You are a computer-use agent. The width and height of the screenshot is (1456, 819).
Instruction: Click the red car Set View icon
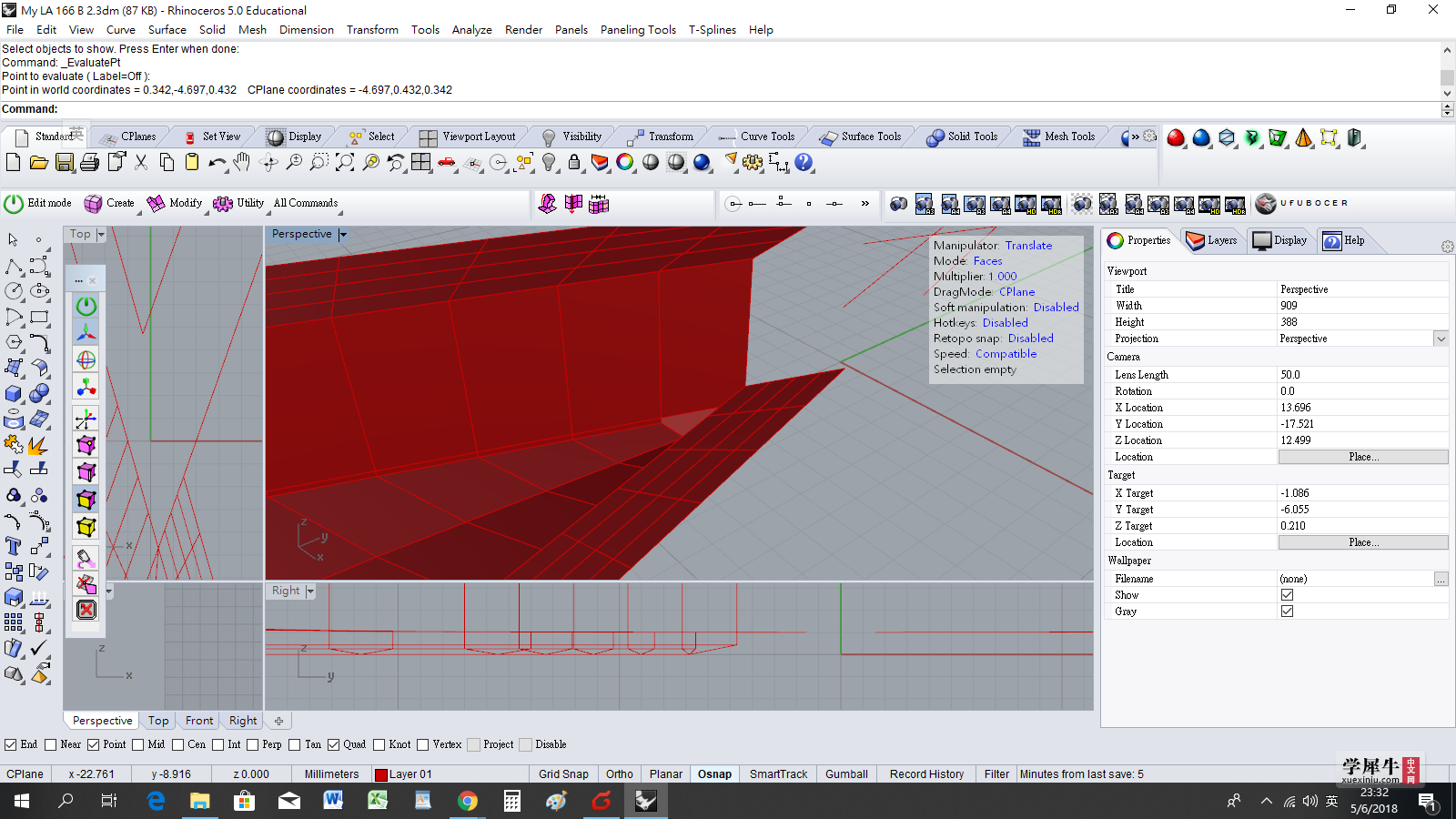[x=446, y=162]
